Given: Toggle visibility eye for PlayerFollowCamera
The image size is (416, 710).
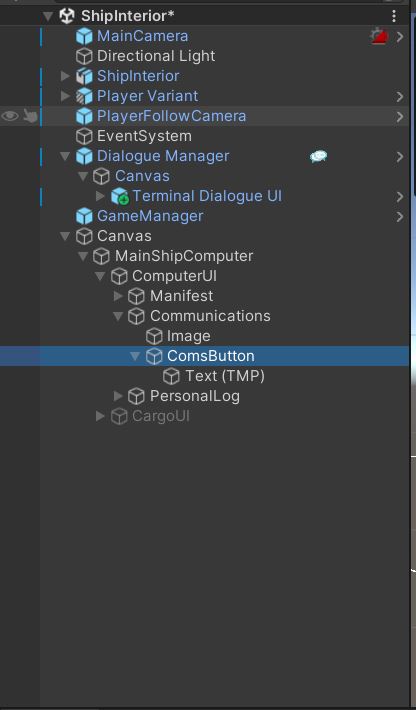Looking at the screenshot, I should 10,116.
